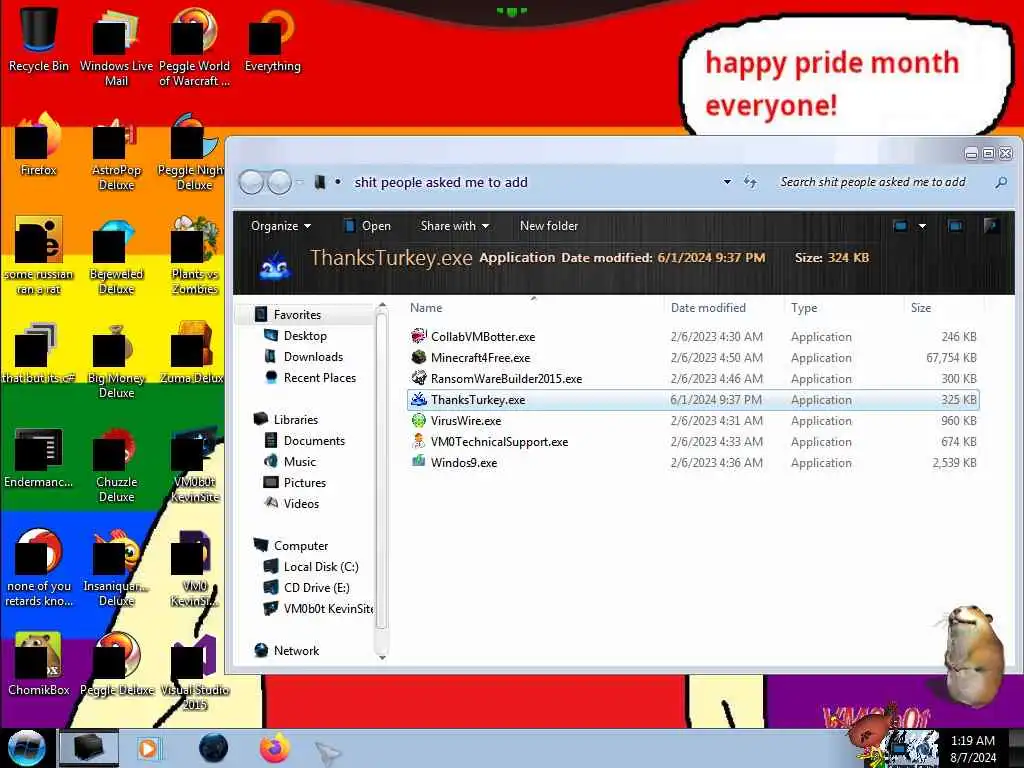Open the AstroPop Deluxe desktop shortcut

[116, 152]
